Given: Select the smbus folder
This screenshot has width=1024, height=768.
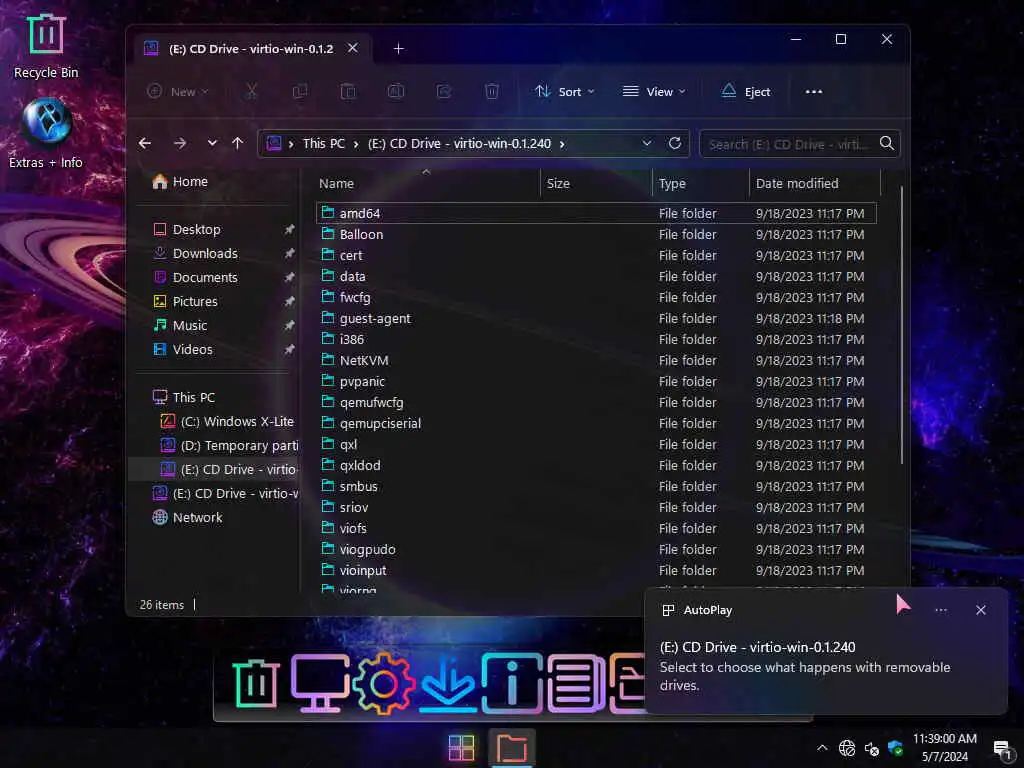Looking at the screenshot, I should click(596, 487).
